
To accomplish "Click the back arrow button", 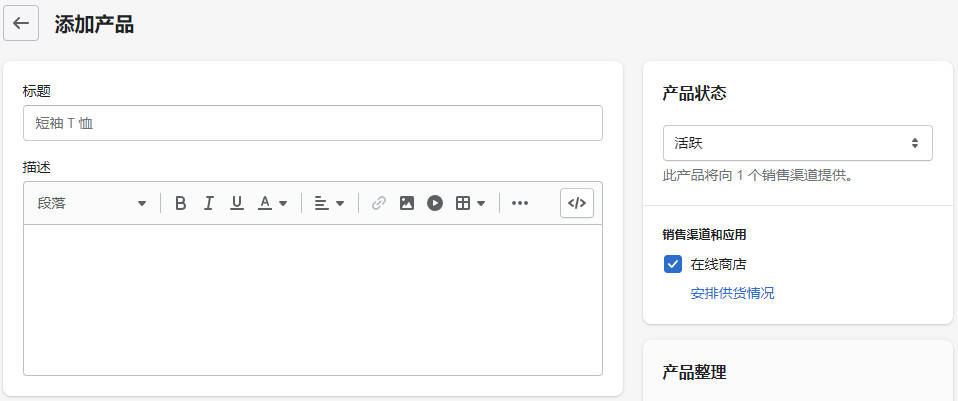I will pos(21,24).
